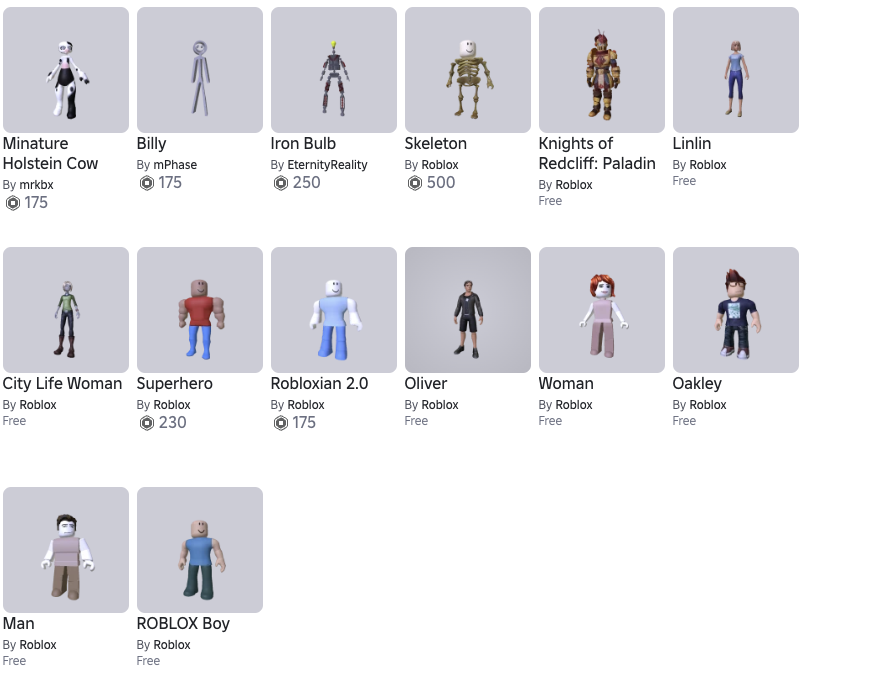Click the Robux icon beside Billy's price
The width and height of the screenshot is (872, 698).
click(x=147, y=183)
